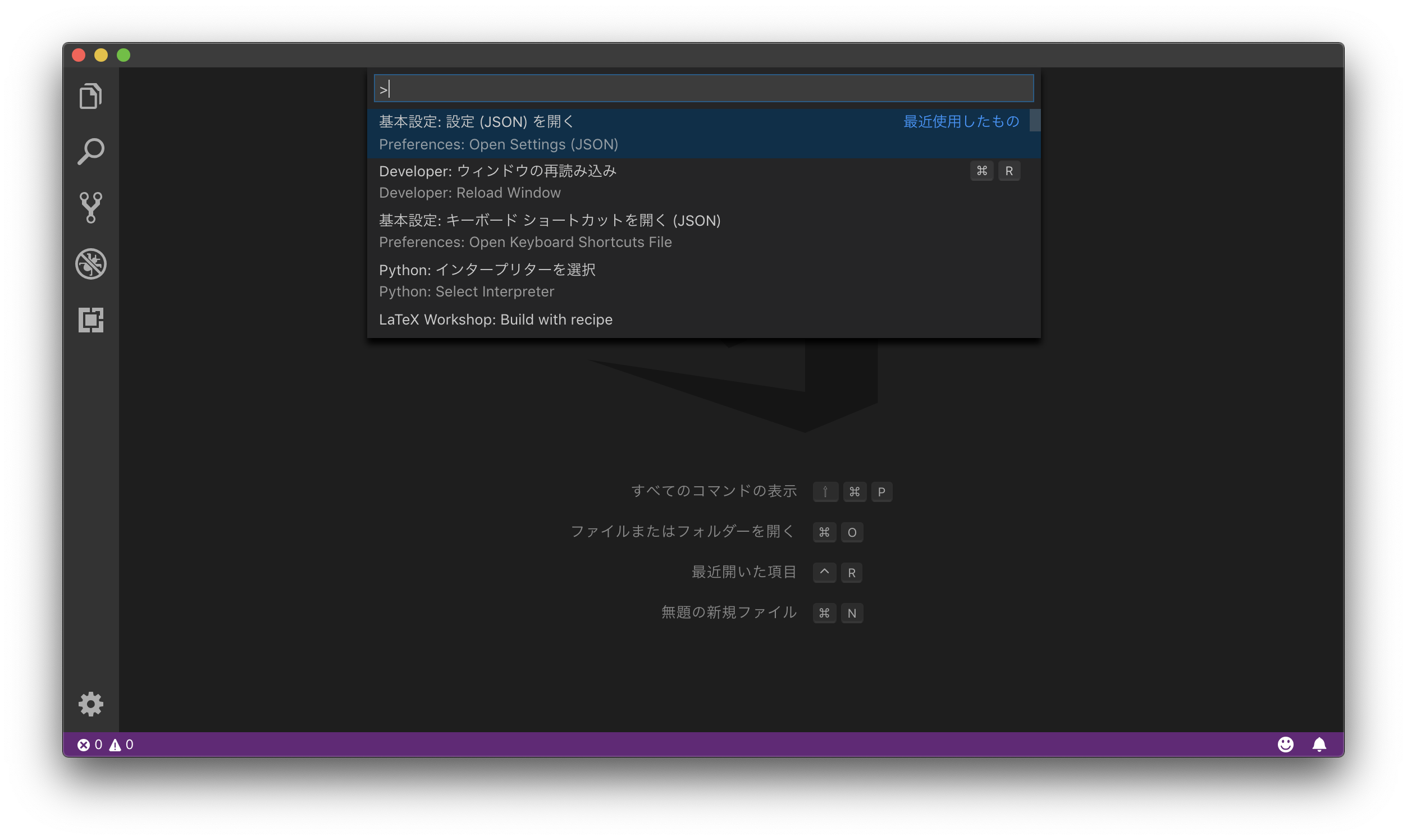
Task: Select LaTeX Workshop: Build with recipe
Action: click(x=495, y=319)
